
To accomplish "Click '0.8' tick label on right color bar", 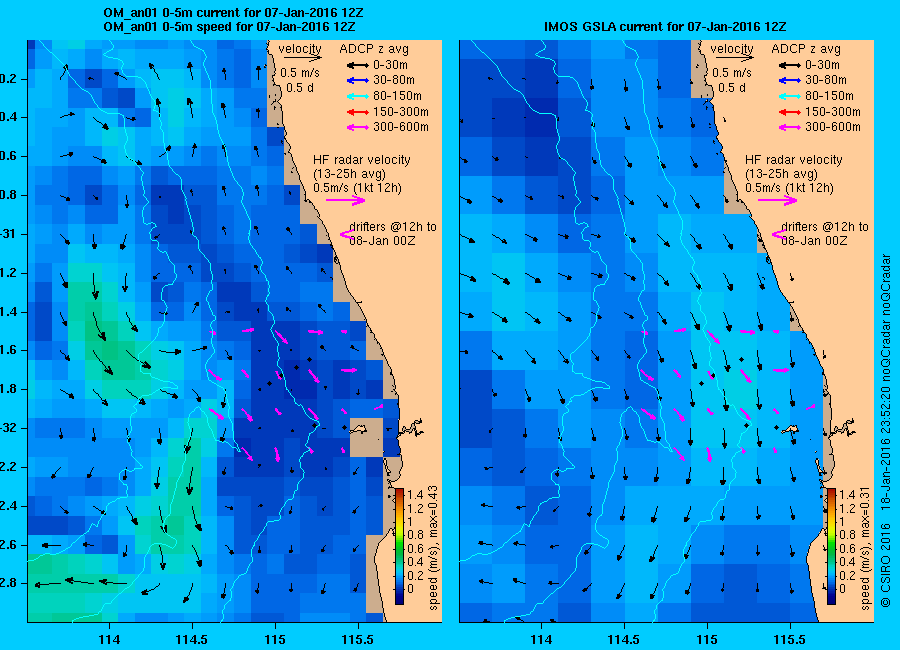I will 846,536.
